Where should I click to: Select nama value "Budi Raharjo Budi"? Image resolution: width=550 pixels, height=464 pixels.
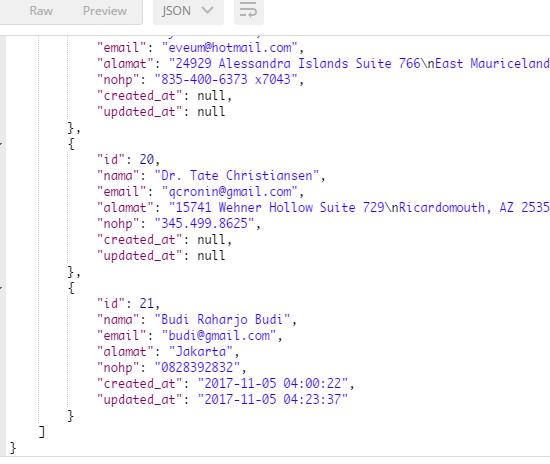click(222, 320)
